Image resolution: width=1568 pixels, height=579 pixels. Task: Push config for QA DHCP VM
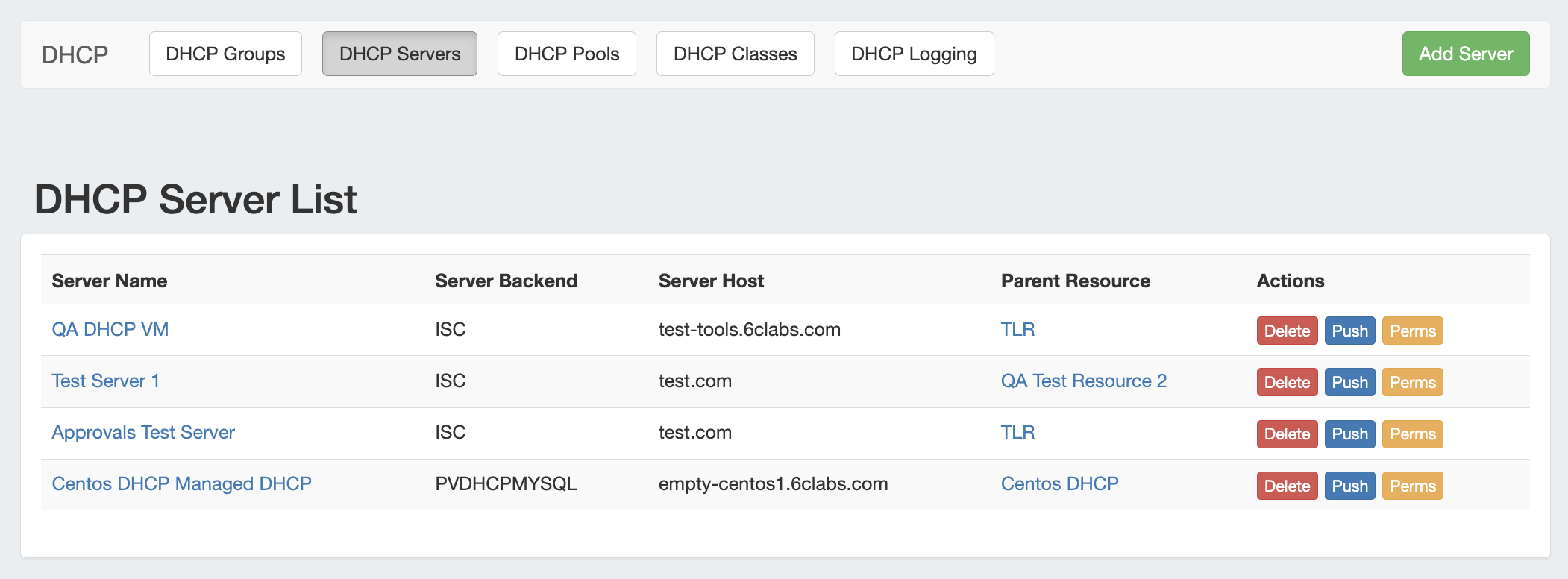(1349, 331)
